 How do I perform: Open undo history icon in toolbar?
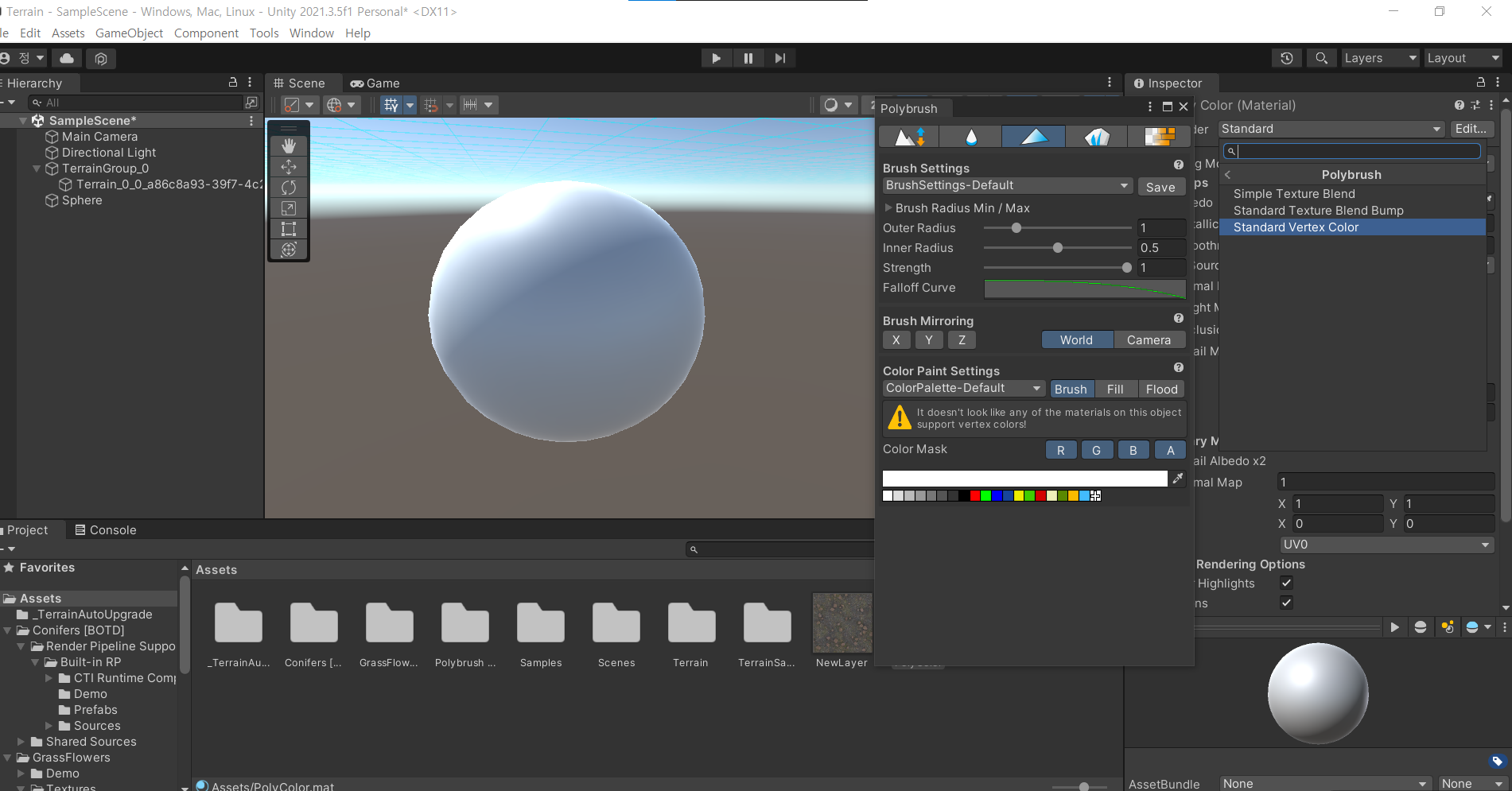pos(1286,58)
